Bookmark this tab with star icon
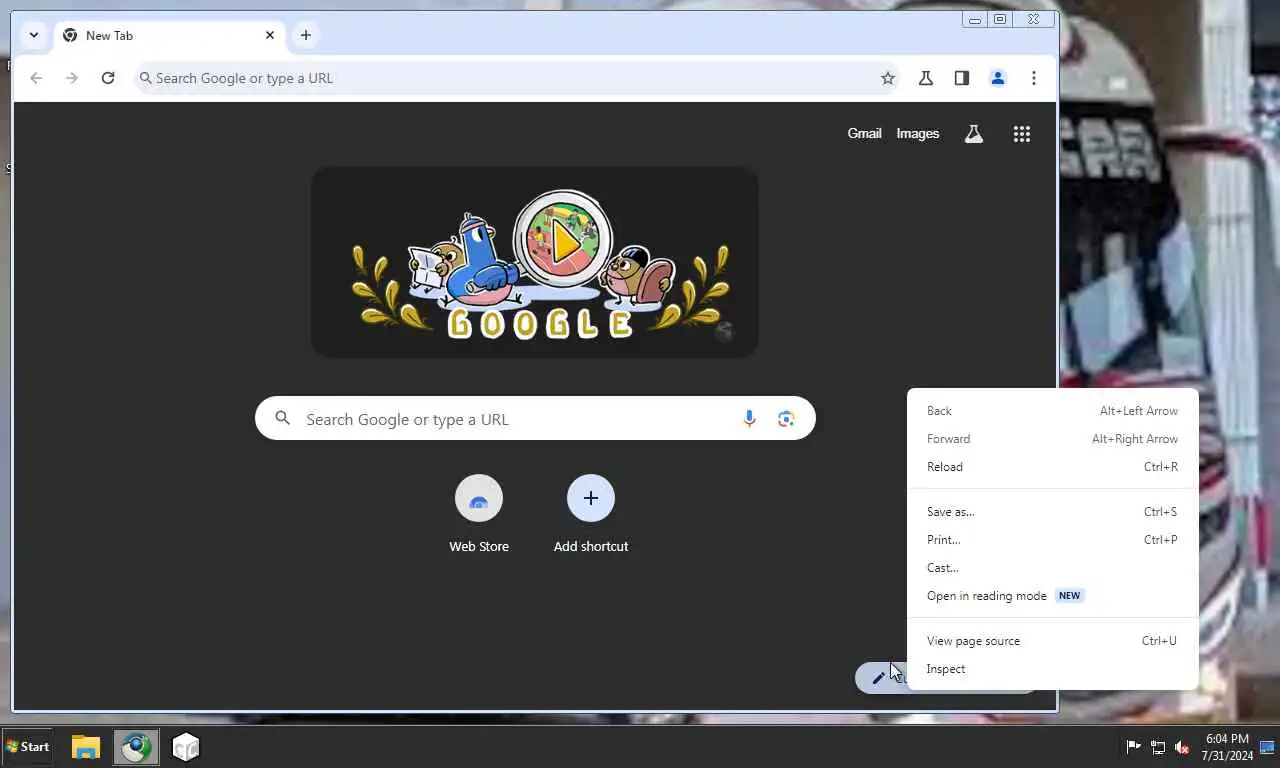This screenshot has width=1280, height=768. pos(888,78)
